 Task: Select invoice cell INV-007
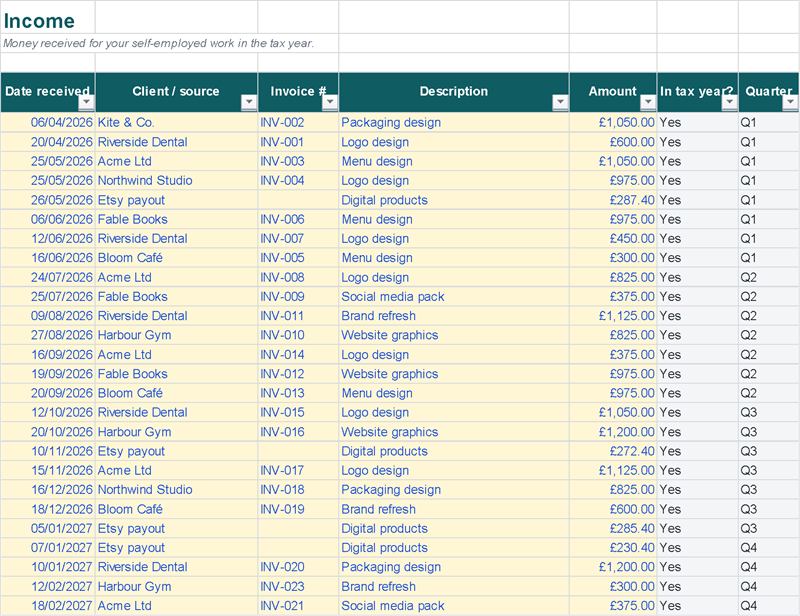point(298,239)
